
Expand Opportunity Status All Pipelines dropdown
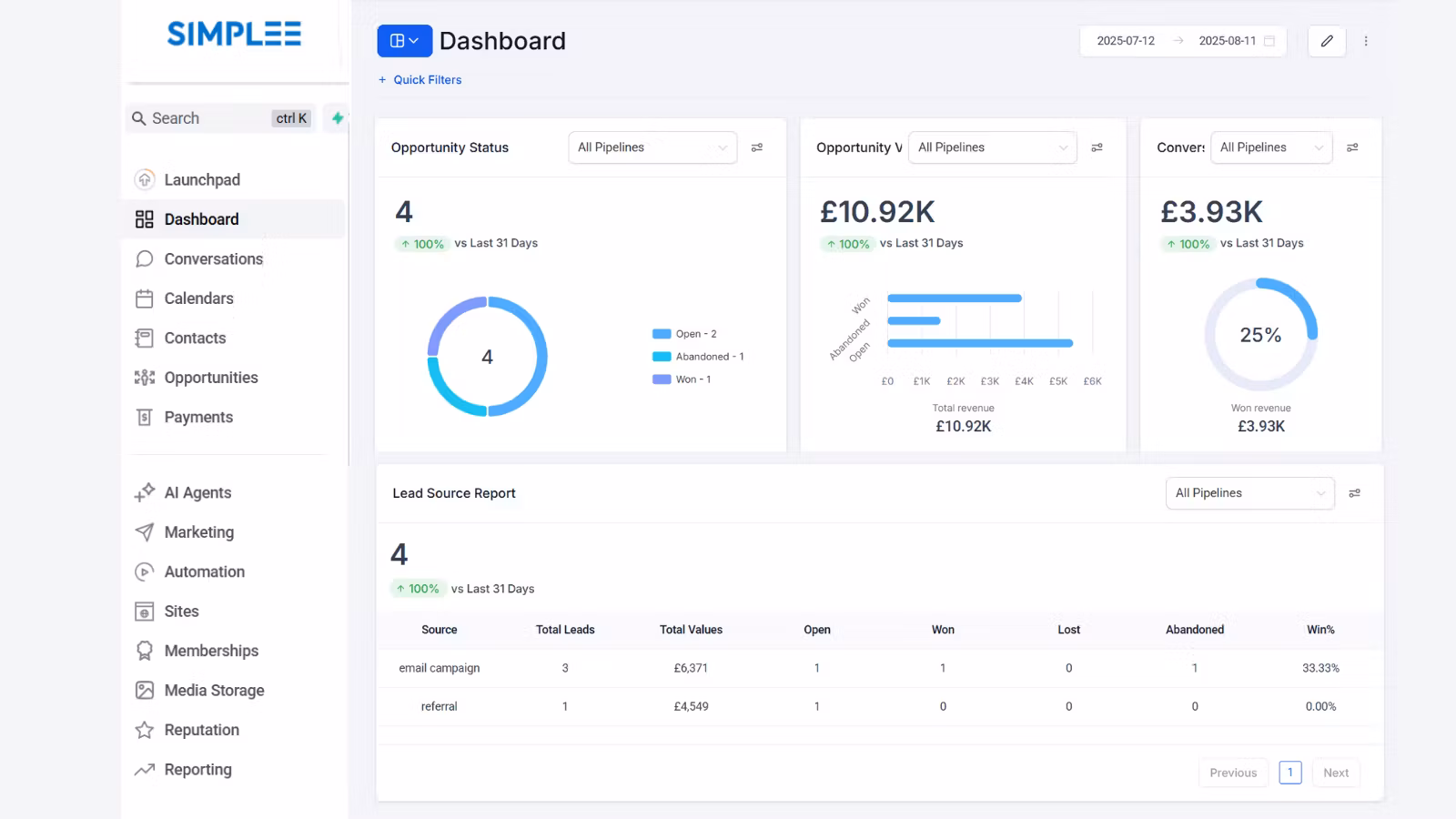(x=652, y=147)
